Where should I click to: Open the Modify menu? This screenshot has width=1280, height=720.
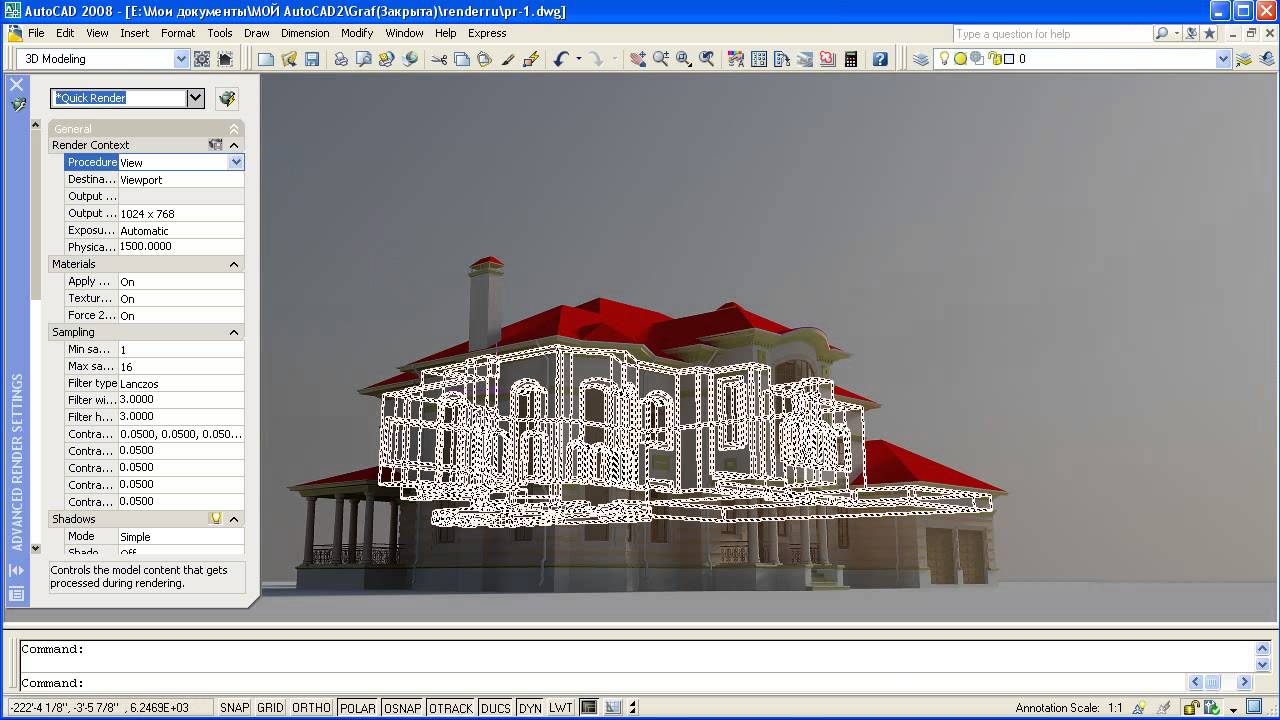357,33
